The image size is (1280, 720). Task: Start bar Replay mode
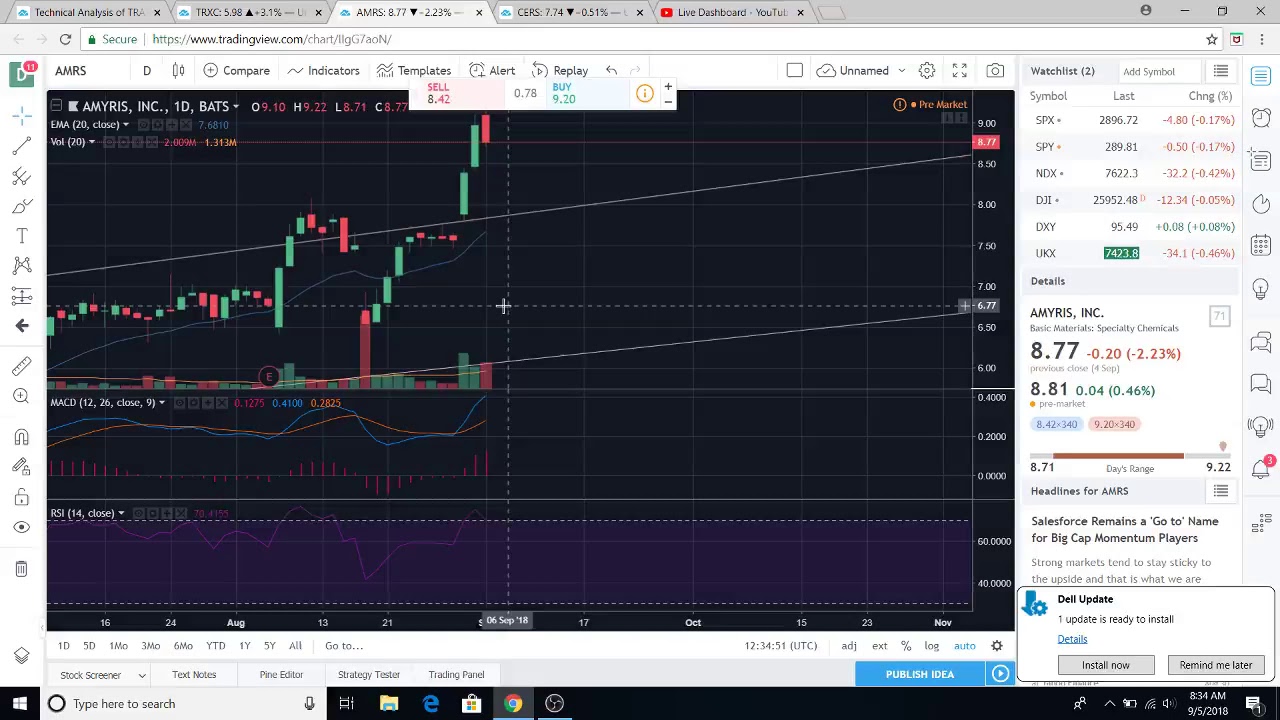560,71
